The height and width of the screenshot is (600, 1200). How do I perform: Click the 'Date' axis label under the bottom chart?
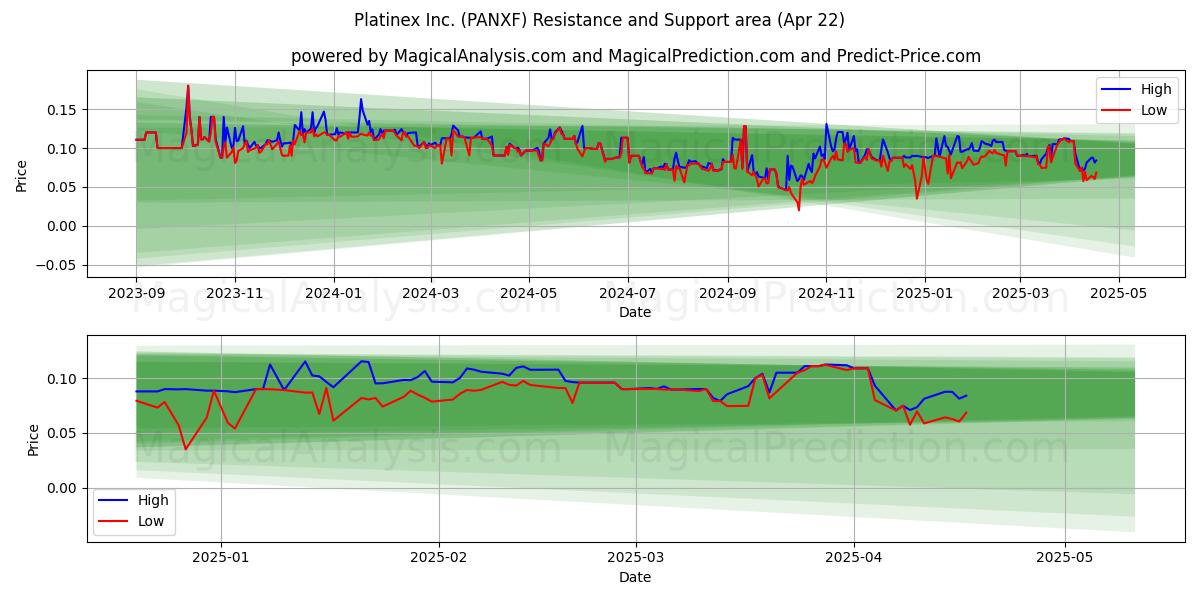coord(635,577)
